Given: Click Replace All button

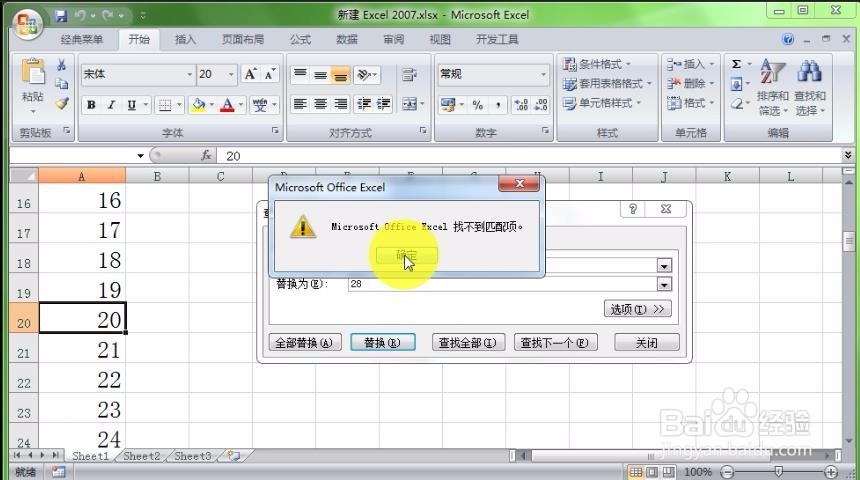Looking at the screenshot, I should [x=304, y=342].
